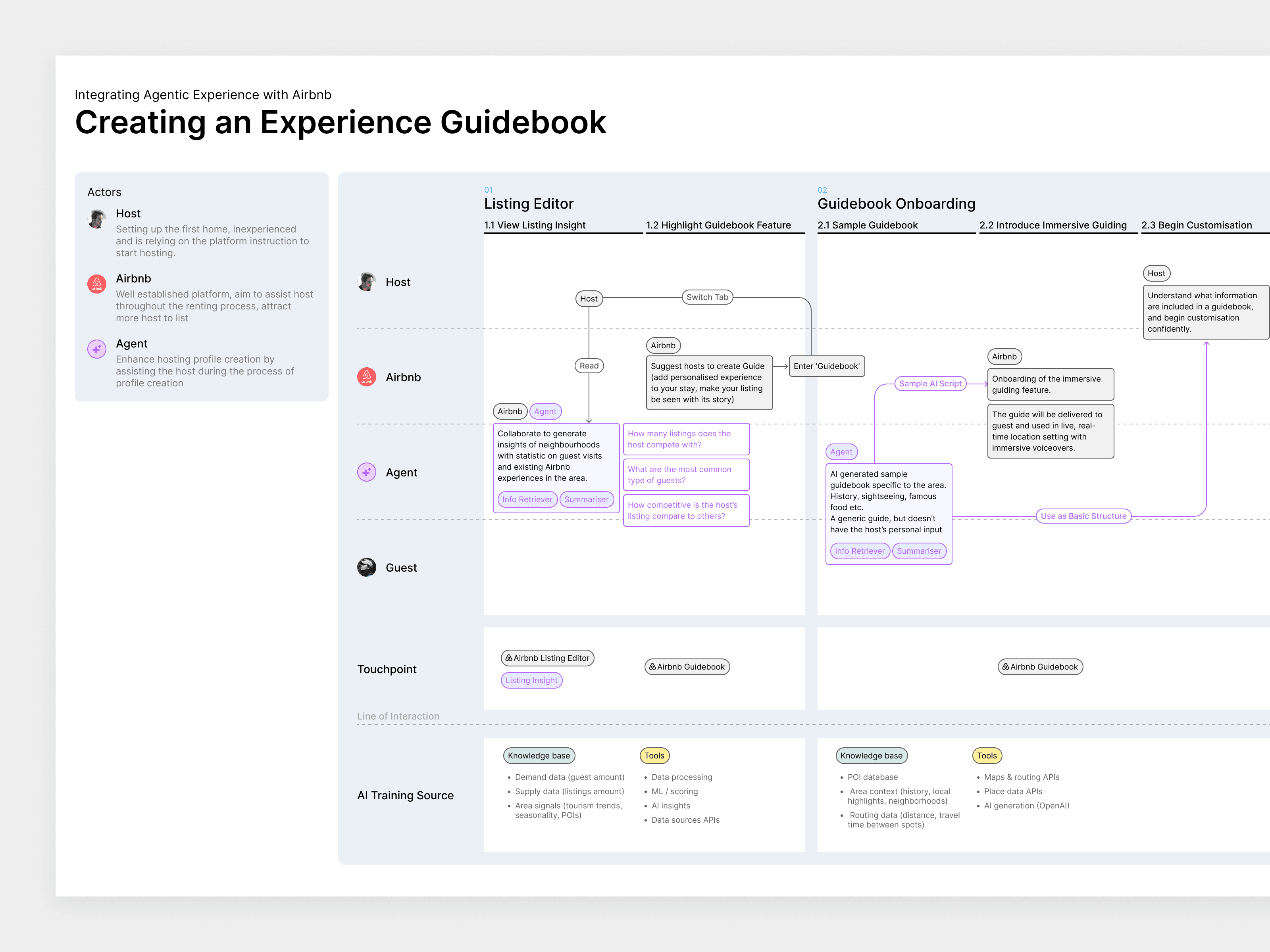1270x952 pixels.
Task: Select the Collaborate to generate insights card
Action: click(556, 468)
